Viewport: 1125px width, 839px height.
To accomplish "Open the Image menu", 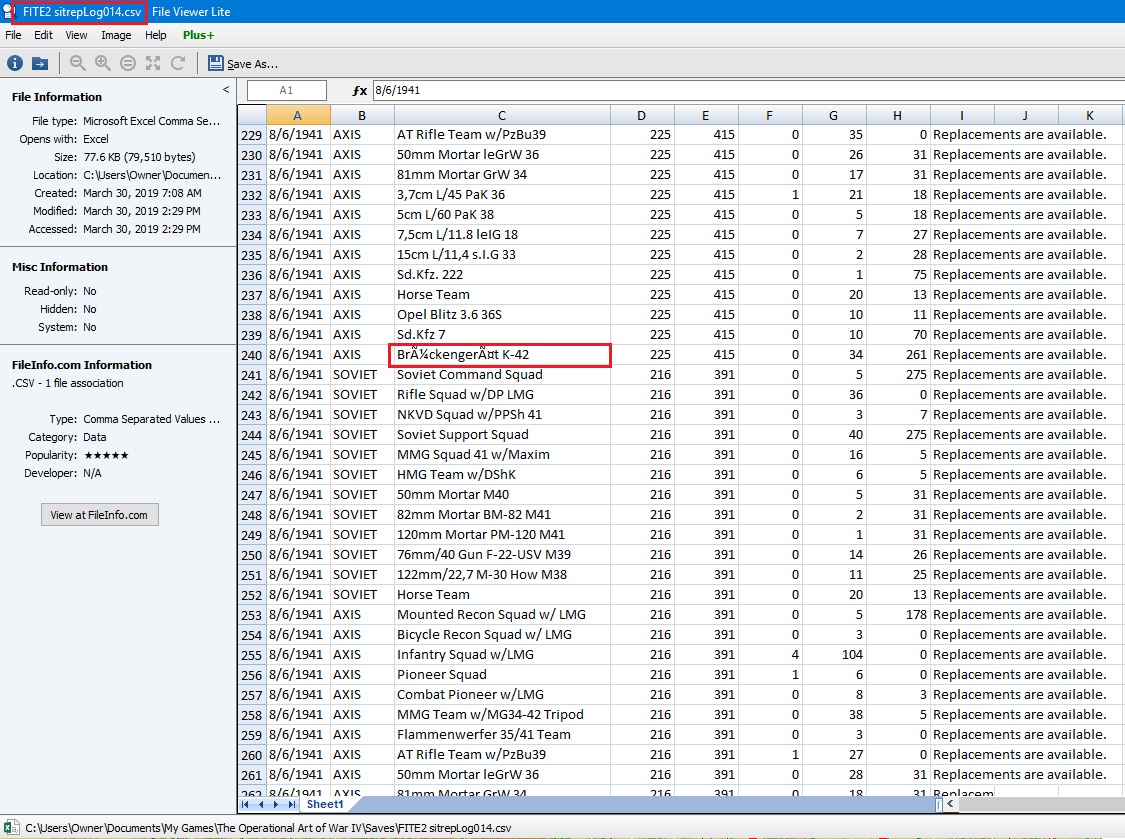I will coord(116,35).
